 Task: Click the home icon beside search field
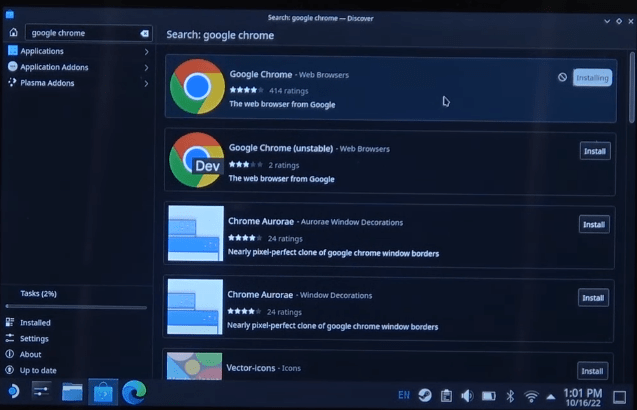pos(12,33)
